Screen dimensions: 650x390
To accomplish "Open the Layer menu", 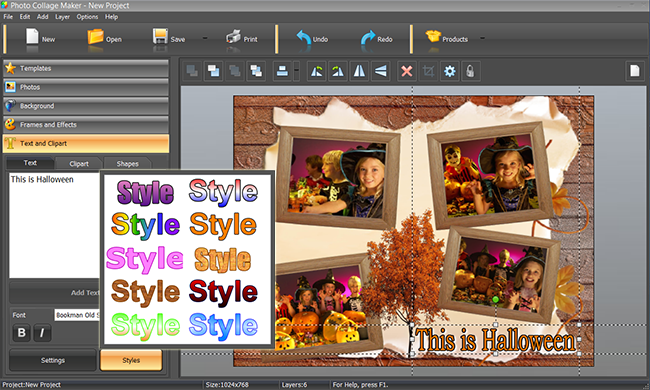I will click(x=63, y=17).
